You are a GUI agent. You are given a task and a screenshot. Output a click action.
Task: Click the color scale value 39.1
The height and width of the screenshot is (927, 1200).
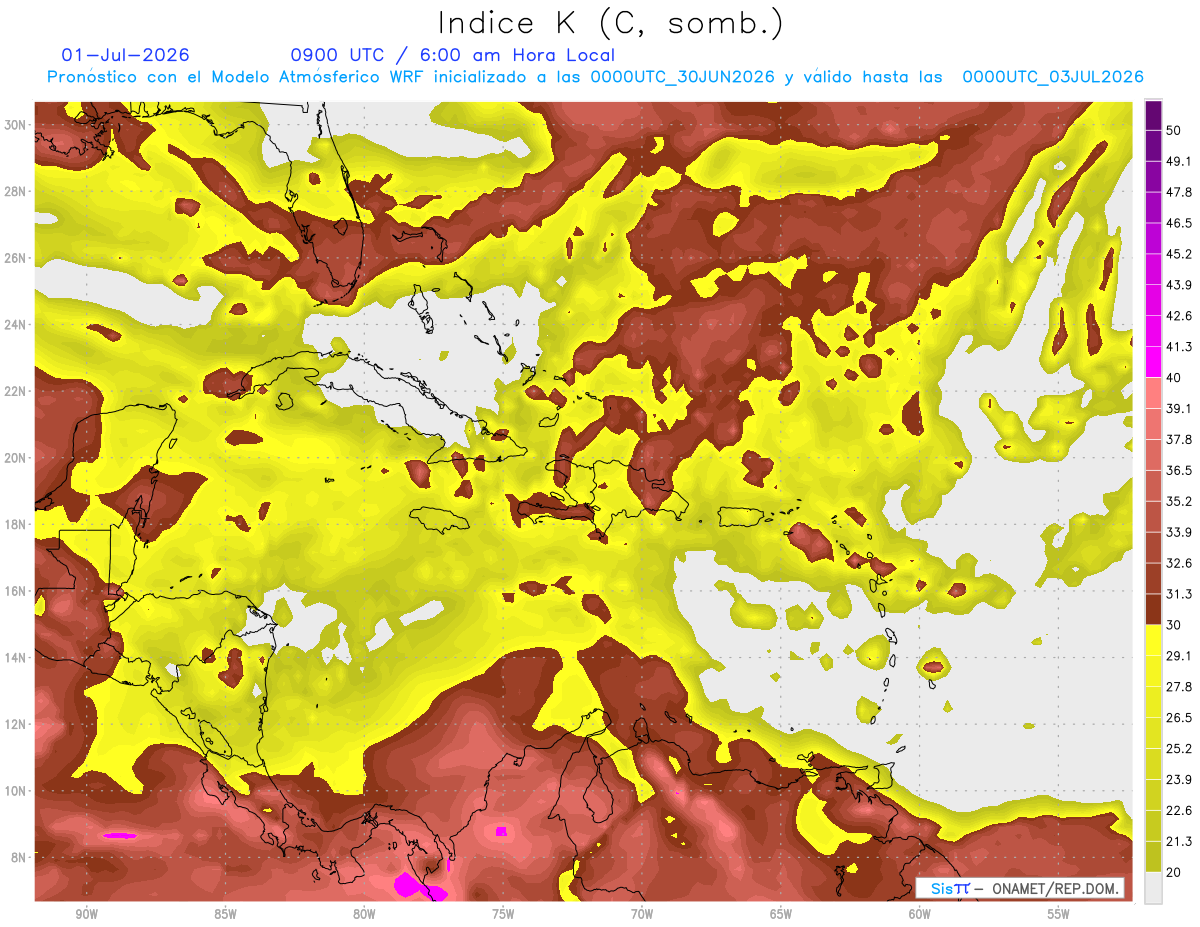[x=1179, y=408]
